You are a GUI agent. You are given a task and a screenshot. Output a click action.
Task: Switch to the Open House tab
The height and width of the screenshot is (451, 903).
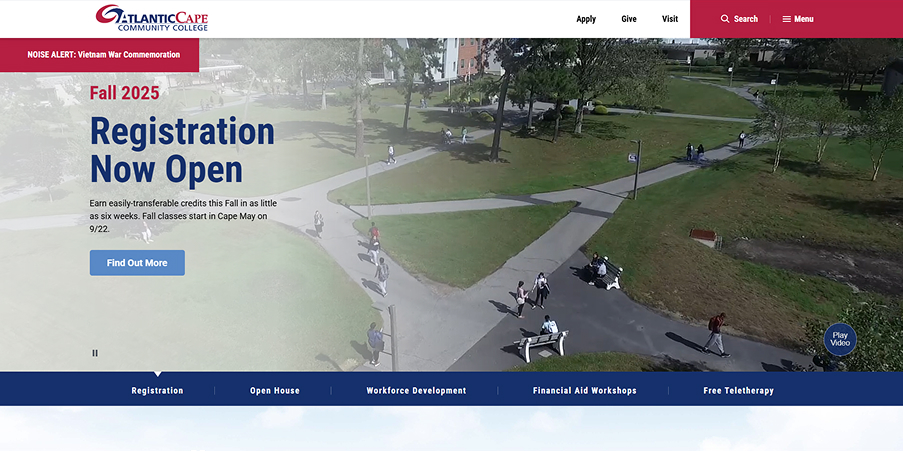[x=275, y=391]
